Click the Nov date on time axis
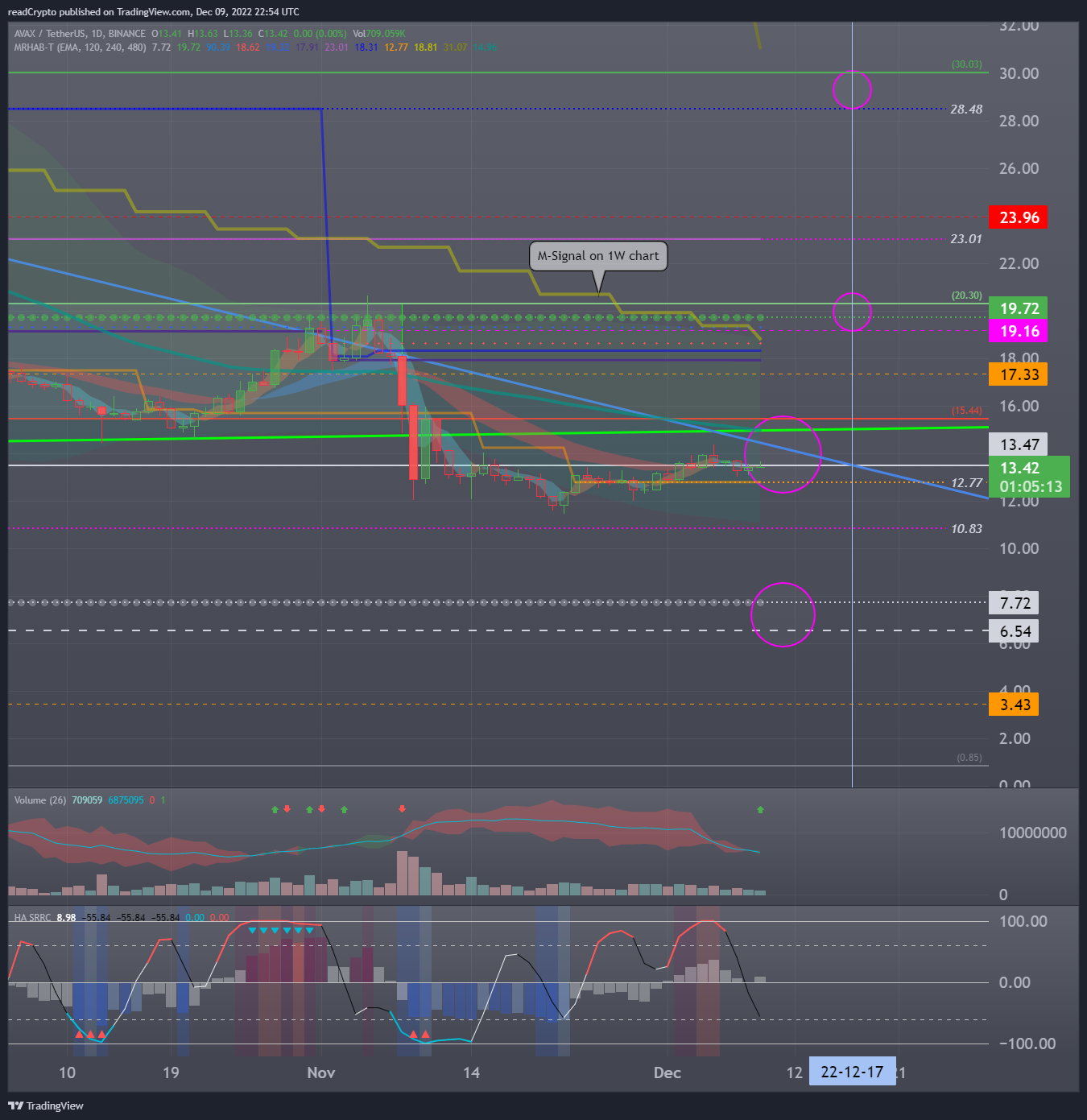 pos(321,1072)
